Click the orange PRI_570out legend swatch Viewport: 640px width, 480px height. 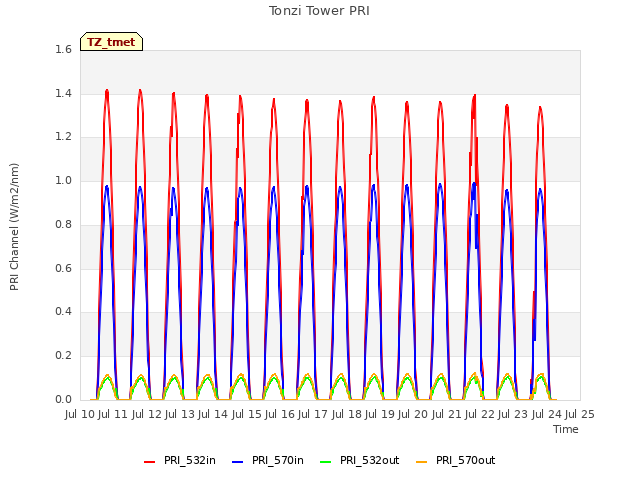click(x=422, y=462)
